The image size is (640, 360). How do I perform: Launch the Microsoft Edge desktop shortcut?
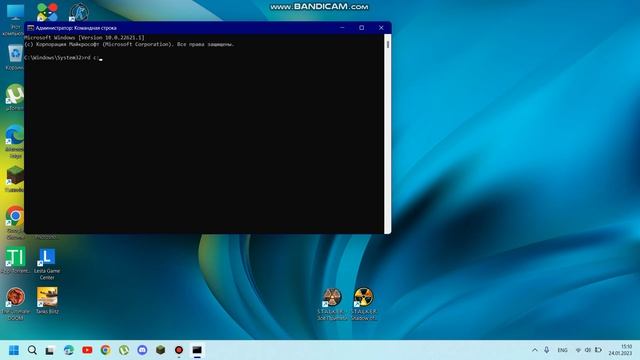point(15,136)
